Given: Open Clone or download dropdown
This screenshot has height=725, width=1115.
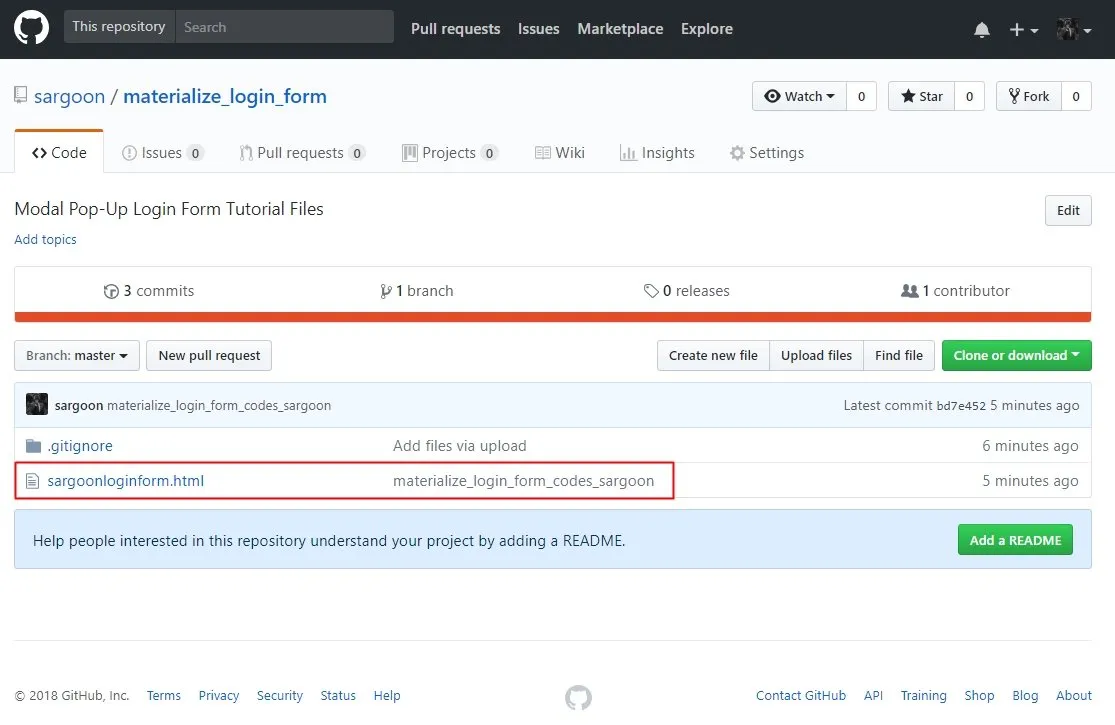Looking at the screenshot, I should (x=1016, y=355).
